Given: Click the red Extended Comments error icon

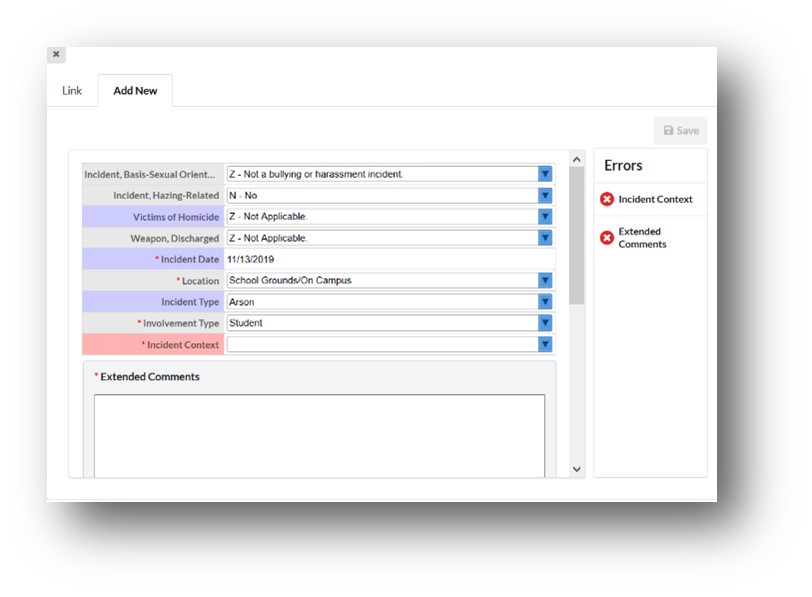Looking at the screenshot, I should (x=607, y=238).
